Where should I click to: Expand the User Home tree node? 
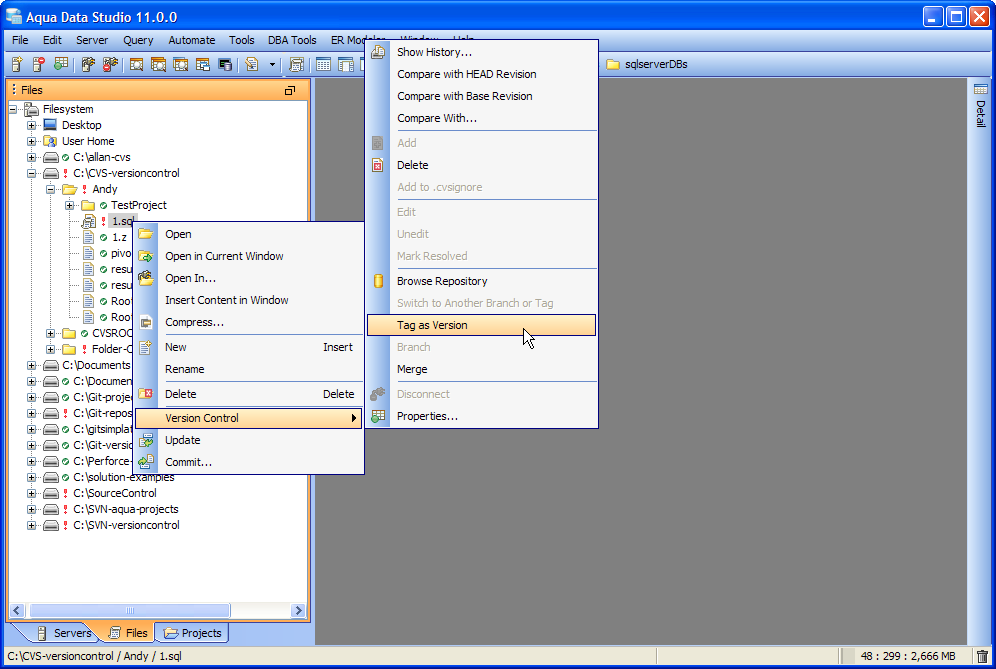(x=32, y=141)
